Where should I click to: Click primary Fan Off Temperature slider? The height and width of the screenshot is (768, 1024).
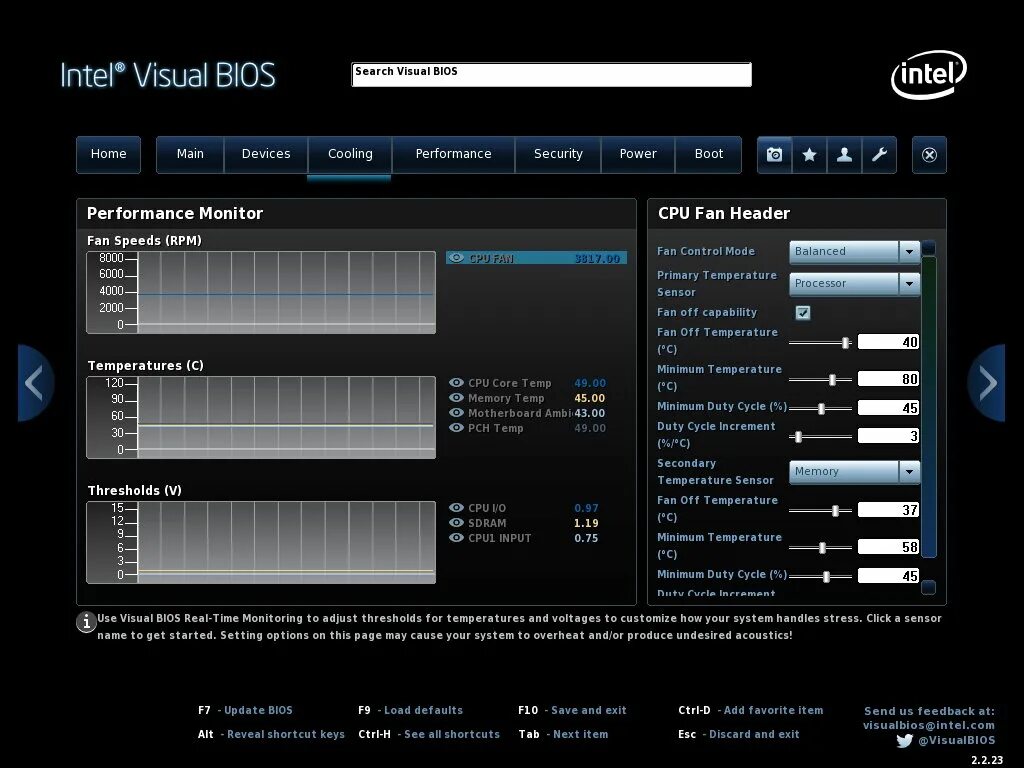click(820, 342)
